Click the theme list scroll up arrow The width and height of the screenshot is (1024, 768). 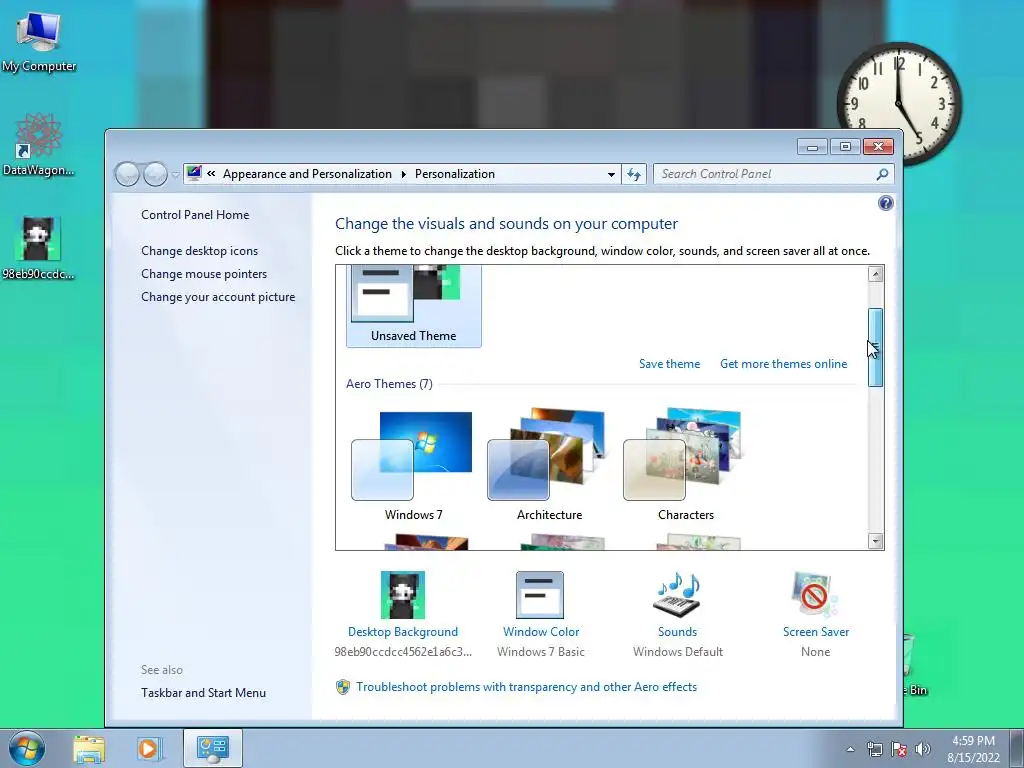click(876, 274)
